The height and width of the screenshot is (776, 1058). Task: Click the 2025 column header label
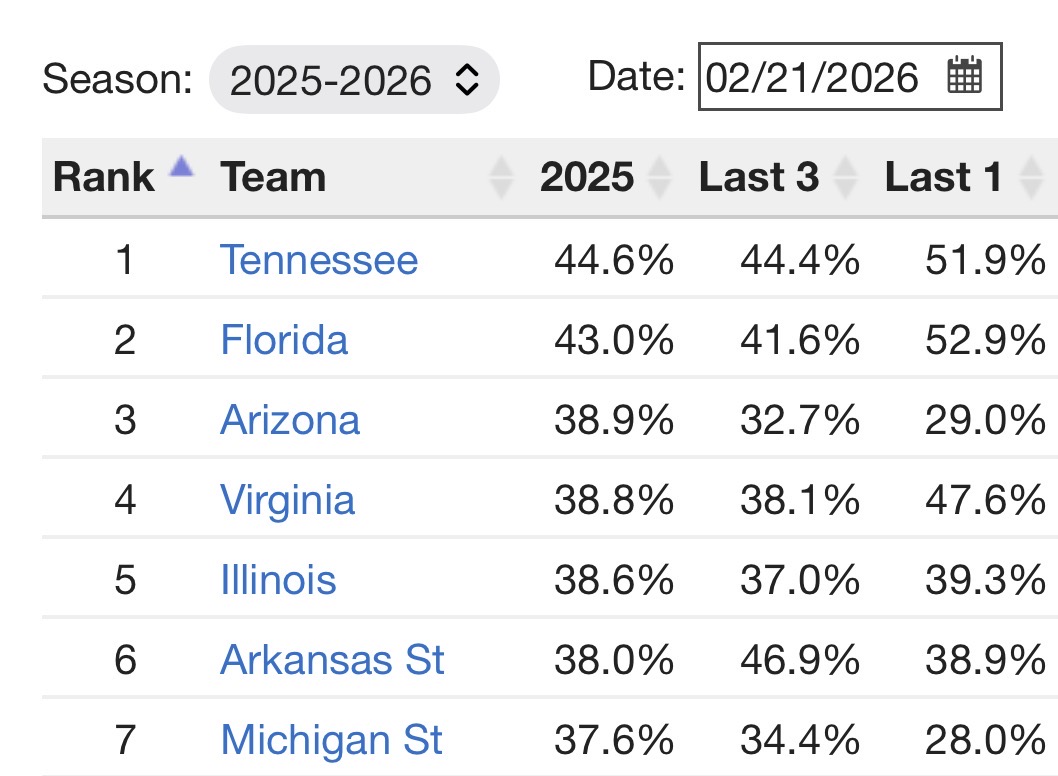[x=587, y=178]
